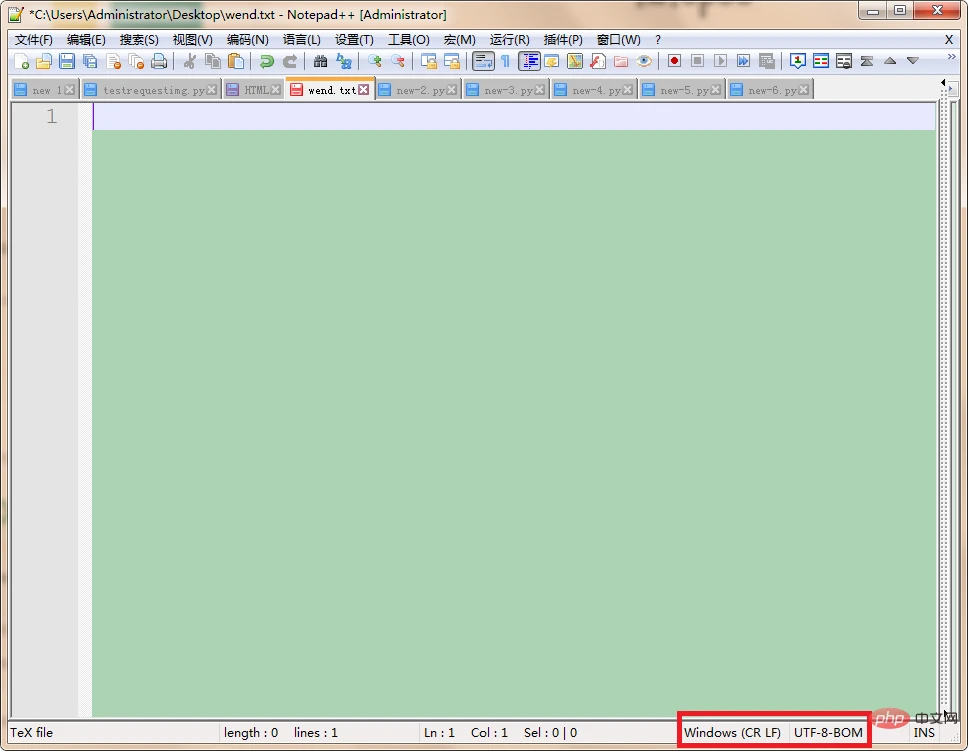Open the 编码(N) encoding menu
Viewport: 968px width, 751px height.
[x=247, y=40]
